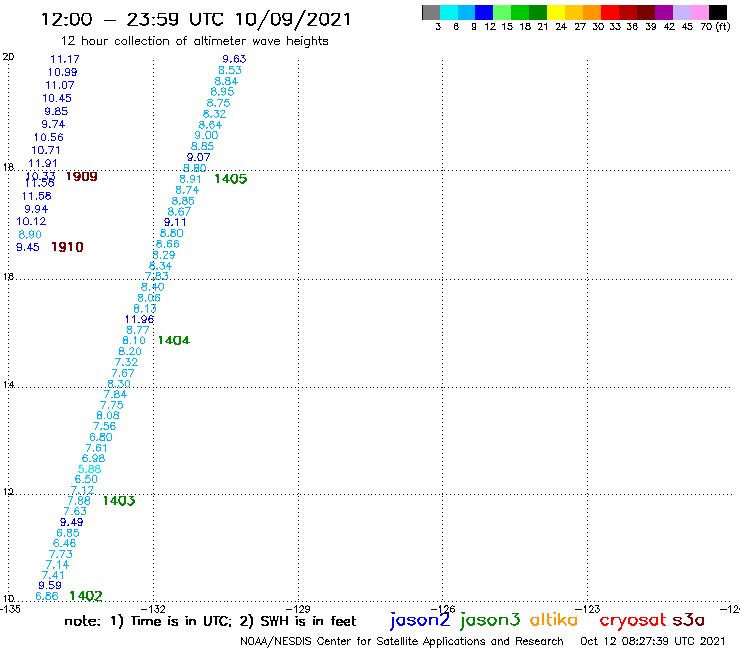Screen dimensions: 740x650
Task: Click the 7.75 wave height value
Action: point(112,405)
